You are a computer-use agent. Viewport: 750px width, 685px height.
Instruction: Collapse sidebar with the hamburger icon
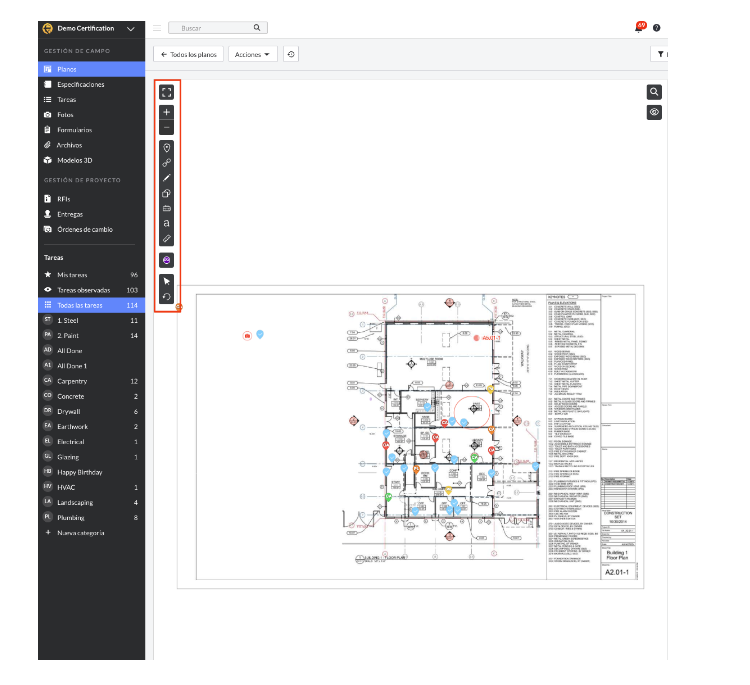(158, 28)
